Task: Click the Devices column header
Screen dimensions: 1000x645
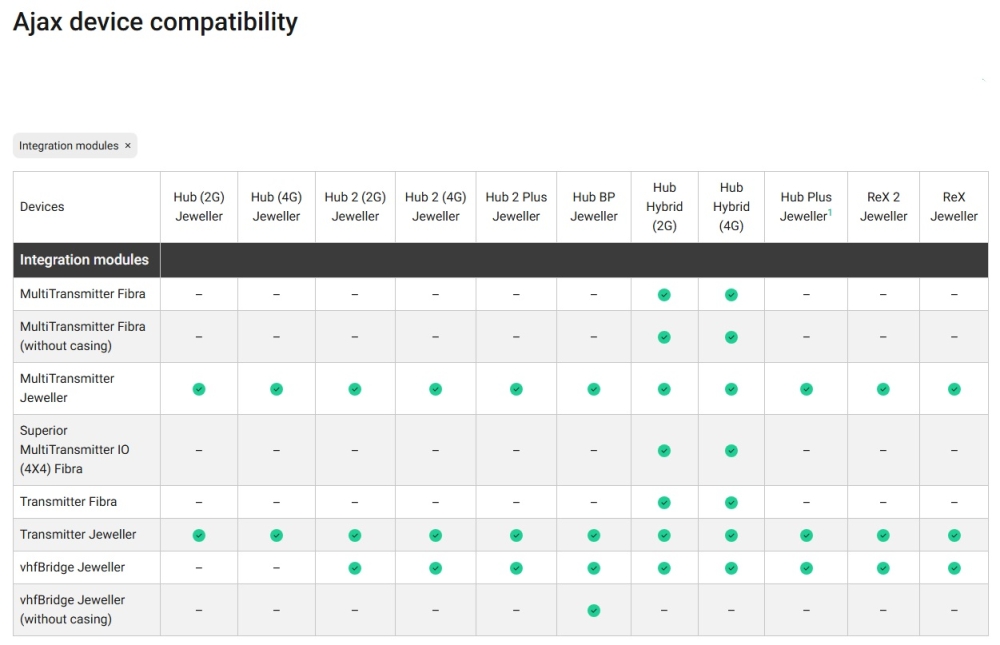Action: pyautogui.click(x=42, y=207)
